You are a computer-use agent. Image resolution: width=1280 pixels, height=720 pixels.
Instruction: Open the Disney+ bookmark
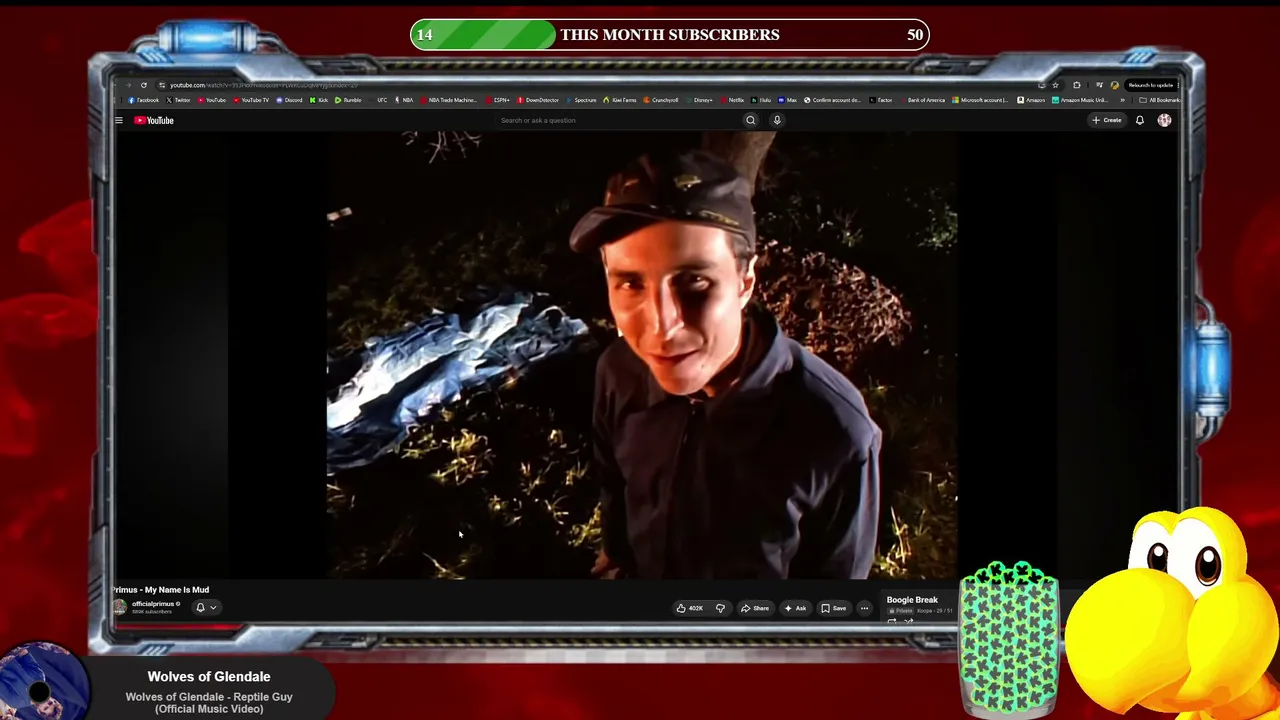click(x=700, y=100)
